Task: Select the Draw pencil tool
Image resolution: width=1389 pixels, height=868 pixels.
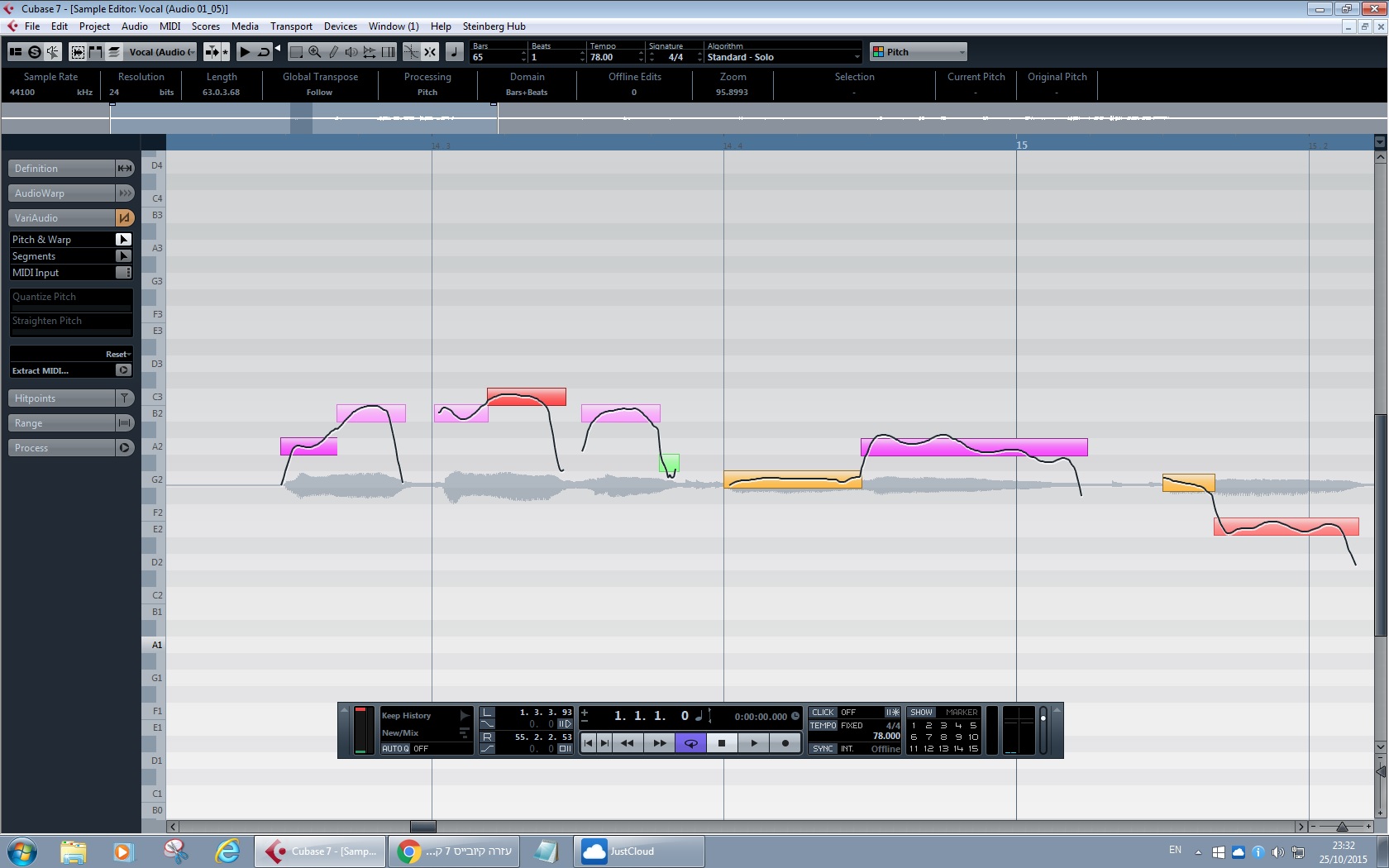Action: (x=333, y=52)
